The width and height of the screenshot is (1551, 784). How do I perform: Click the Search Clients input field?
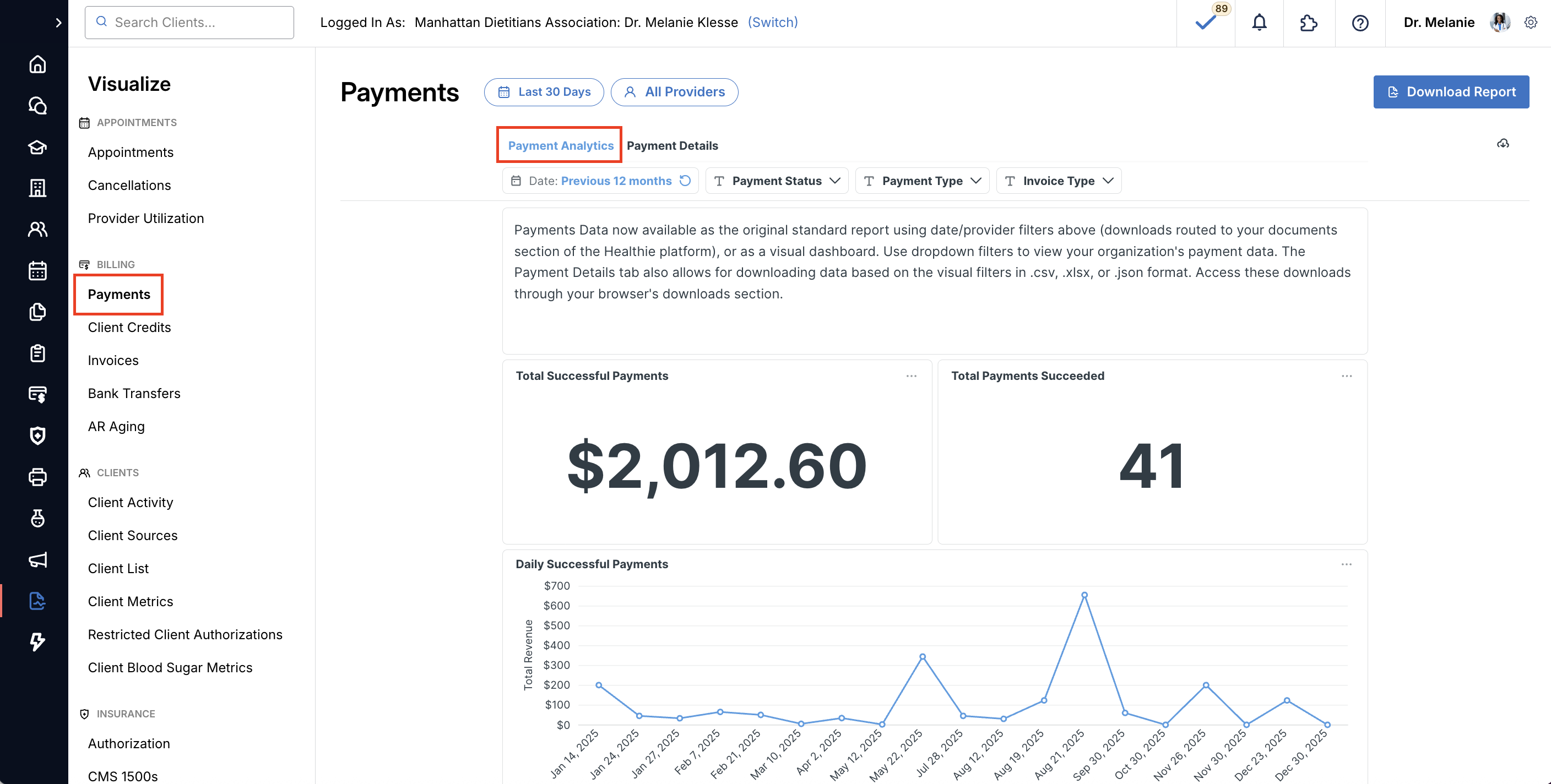189,22
